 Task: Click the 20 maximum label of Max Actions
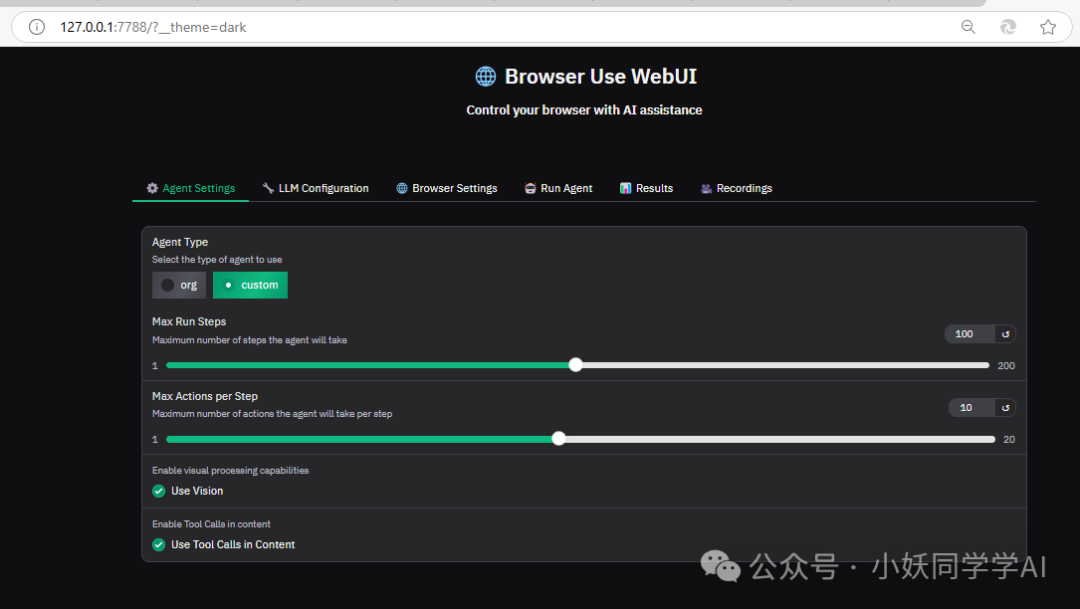[1009, 440]
